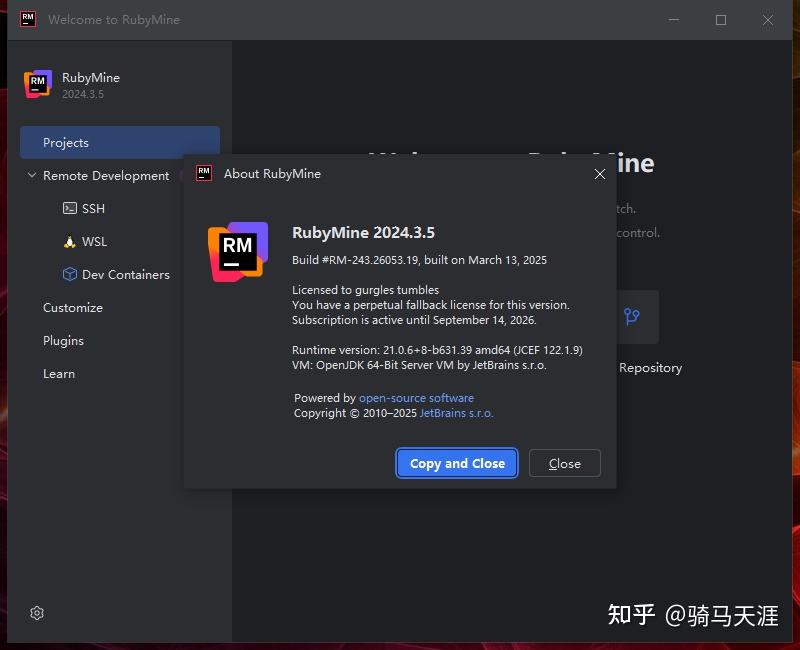Open the Learn section
This screenshot has width=800, height=650.
pos(58,373)
